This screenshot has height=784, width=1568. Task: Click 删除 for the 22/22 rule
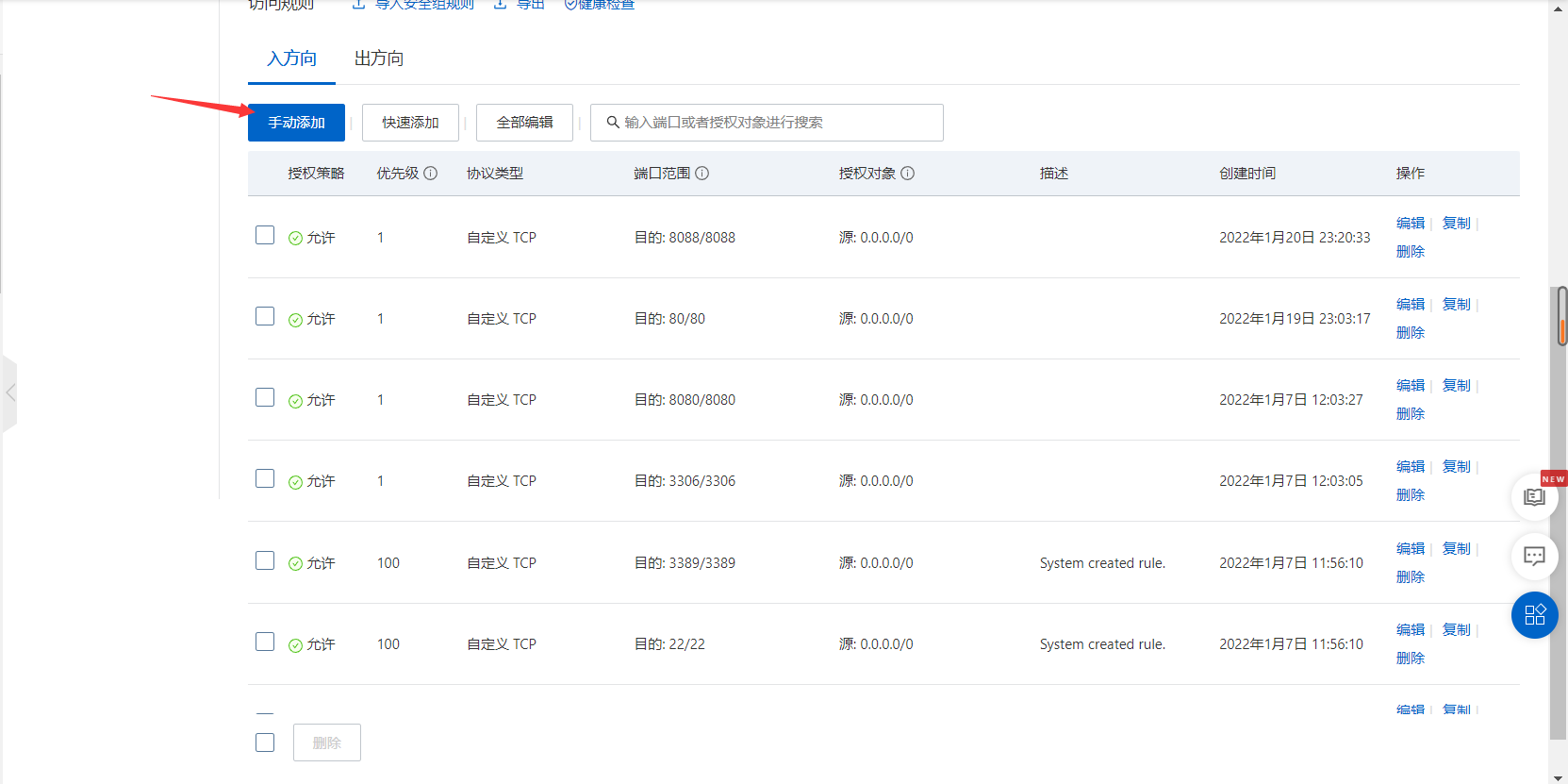point(1411,659)
